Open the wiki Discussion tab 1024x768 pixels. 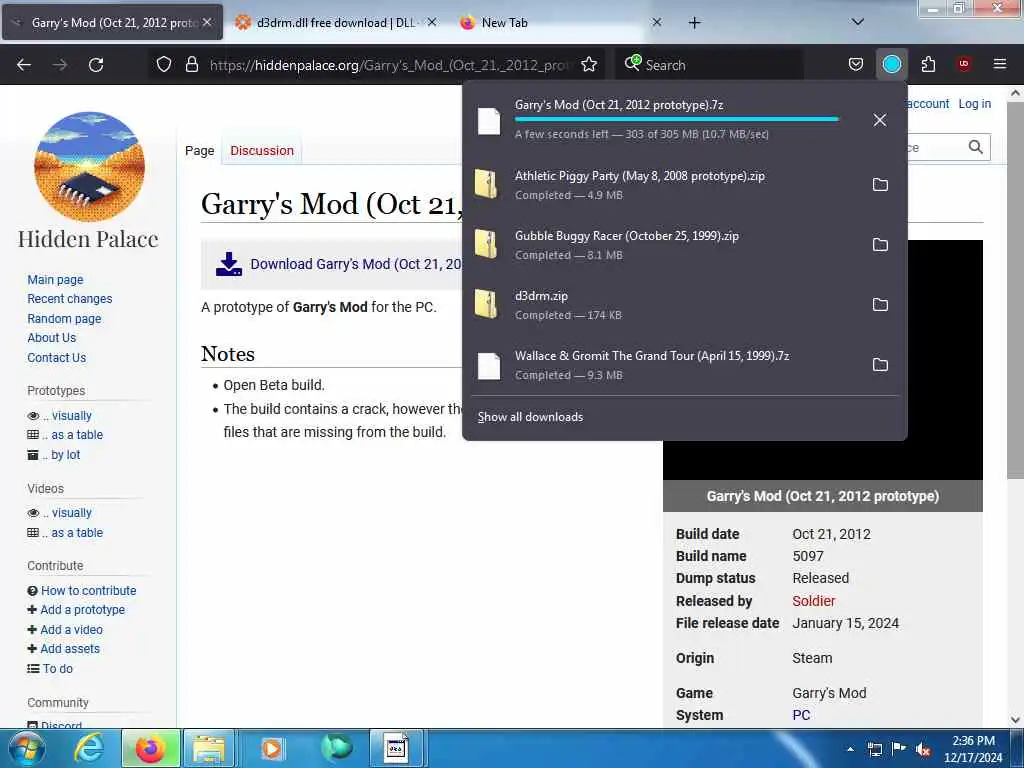(262, 151)
